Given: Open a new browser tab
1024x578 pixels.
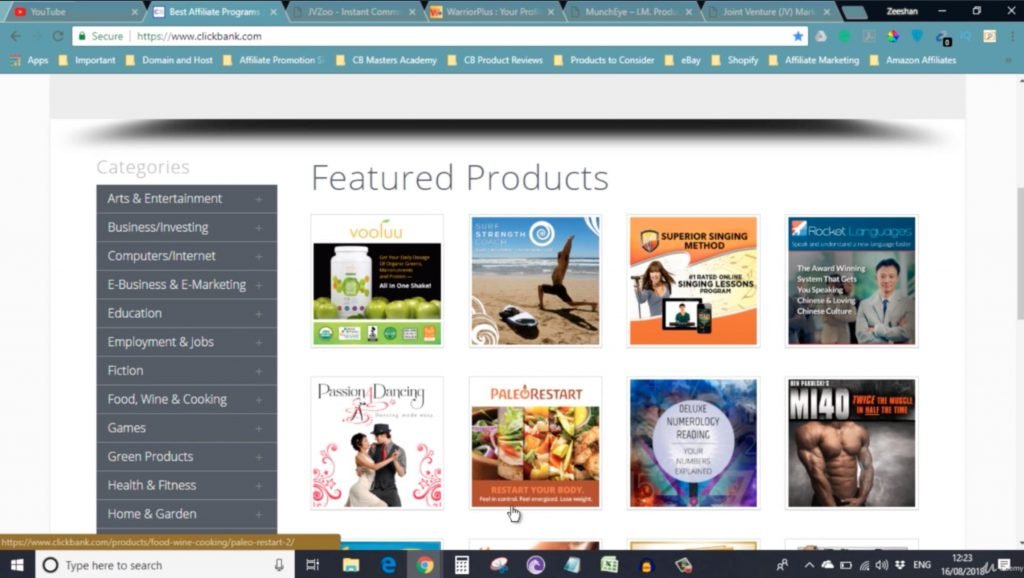Looking at the screenshot, I should [x=854, y=12].
